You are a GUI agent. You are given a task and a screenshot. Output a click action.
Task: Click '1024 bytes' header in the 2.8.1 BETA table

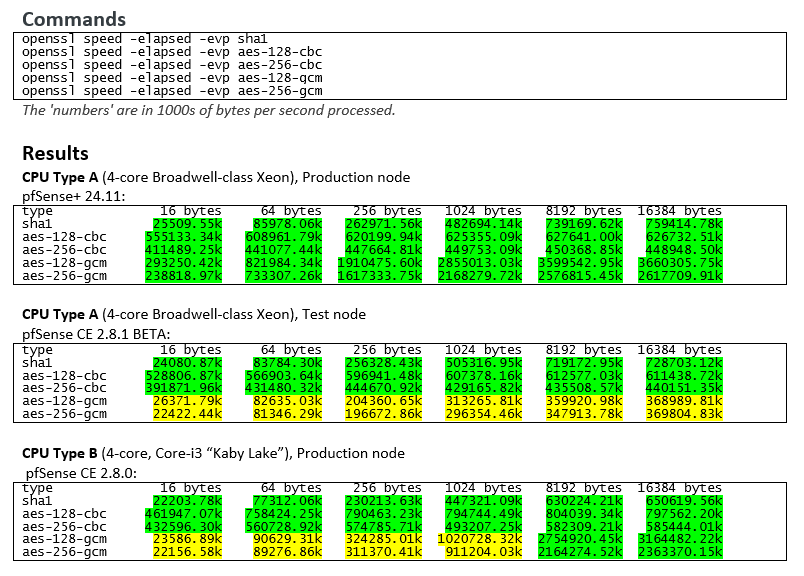click(483, 350)
